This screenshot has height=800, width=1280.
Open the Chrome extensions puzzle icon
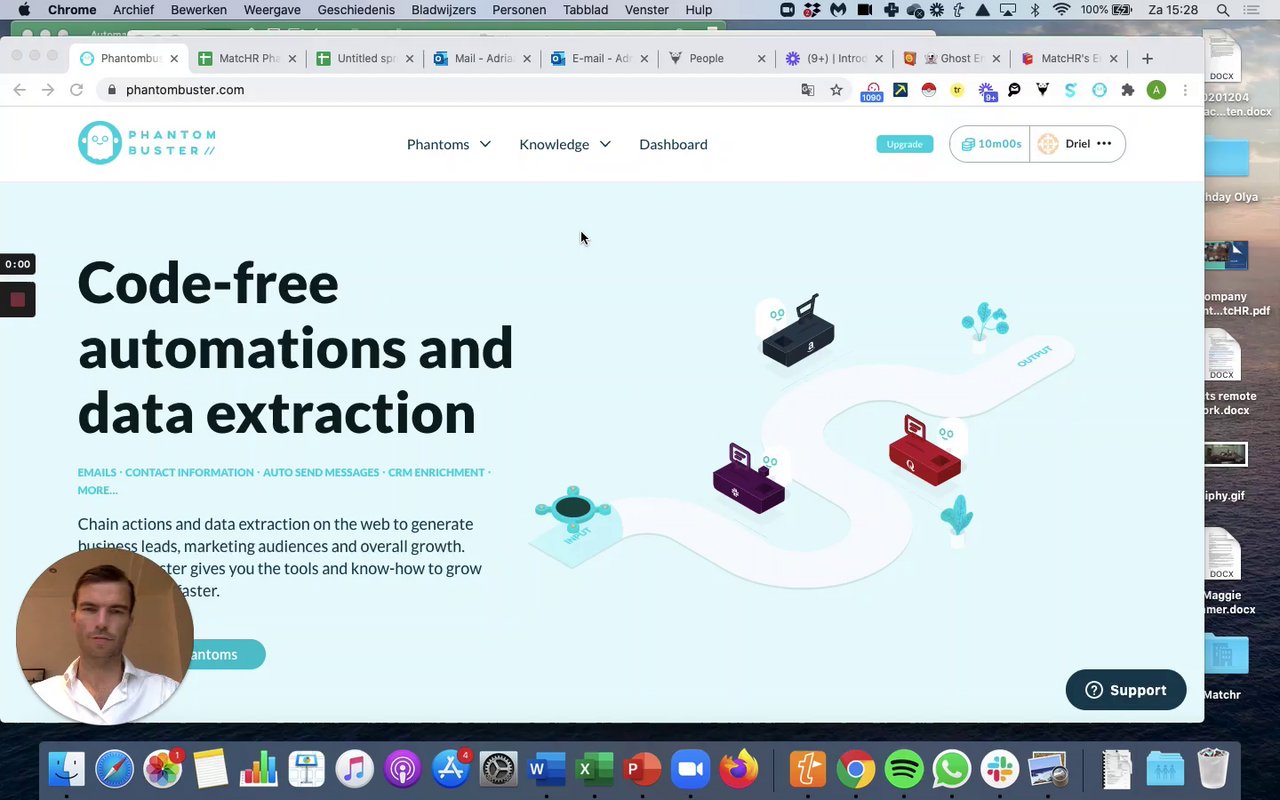coord(1128,90)
